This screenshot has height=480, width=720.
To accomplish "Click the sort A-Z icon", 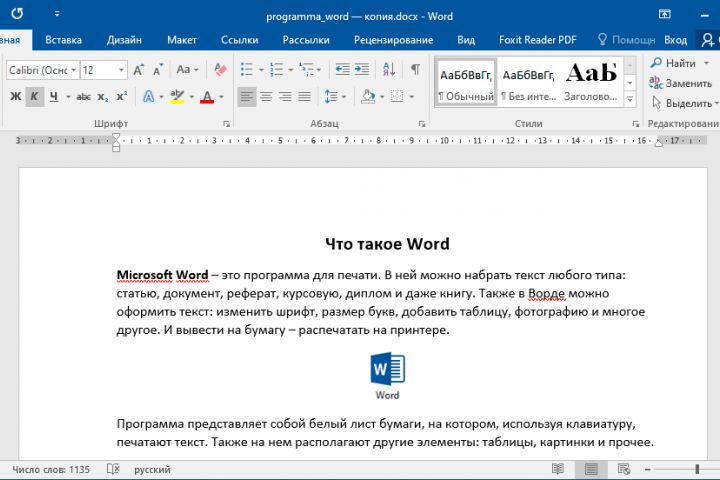I will pos(389,70).
